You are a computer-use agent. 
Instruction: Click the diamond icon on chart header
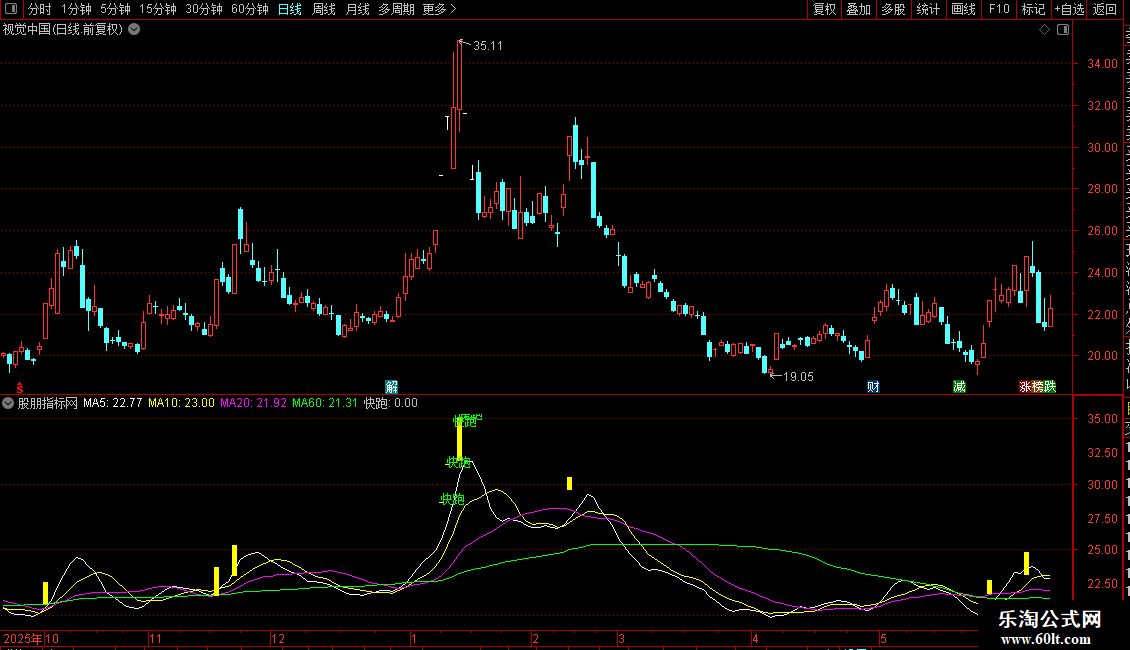[x=1044, y=30]
